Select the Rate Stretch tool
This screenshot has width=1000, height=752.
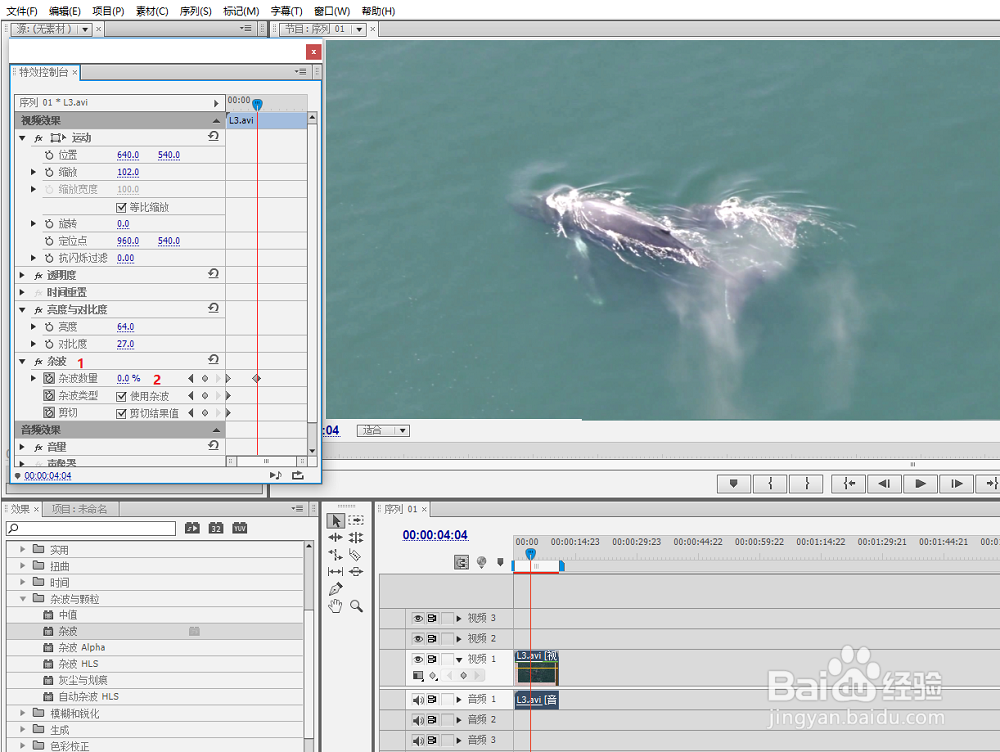[x=335, y=555]
